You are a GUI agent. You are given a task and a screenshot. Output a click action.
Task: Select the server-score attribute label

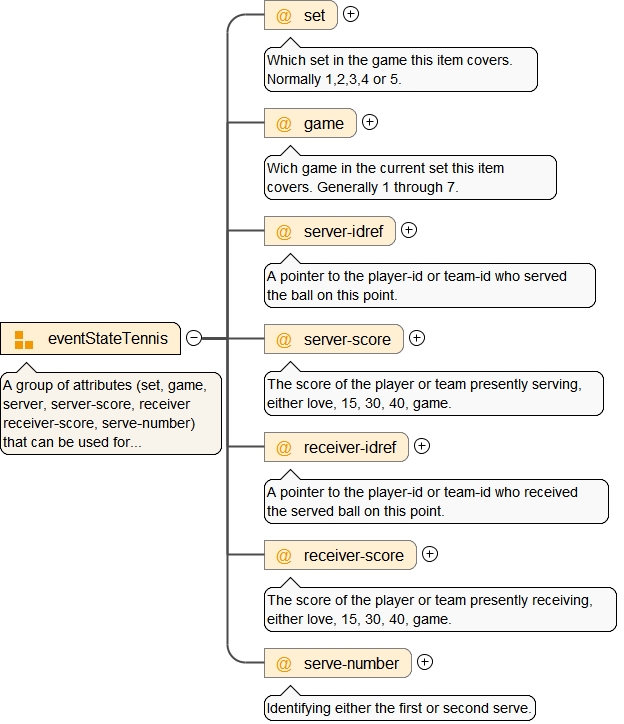pyautogui.click(x=347, y=340)
